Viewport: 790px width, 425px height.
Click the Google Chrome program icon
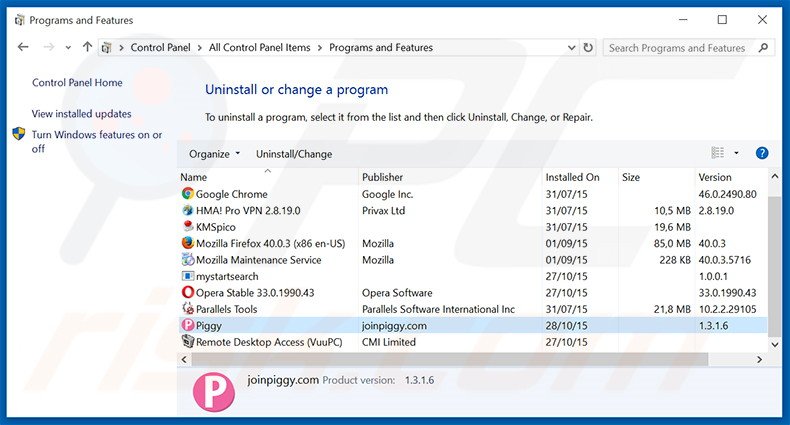click(x=188, y=194)
